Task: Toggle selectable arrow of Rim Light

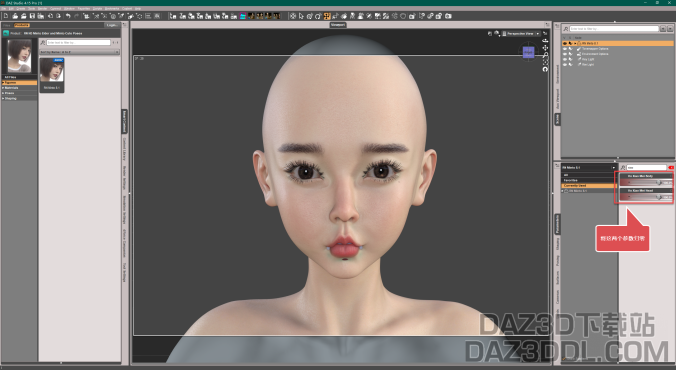Action: [x=570, y=64]
